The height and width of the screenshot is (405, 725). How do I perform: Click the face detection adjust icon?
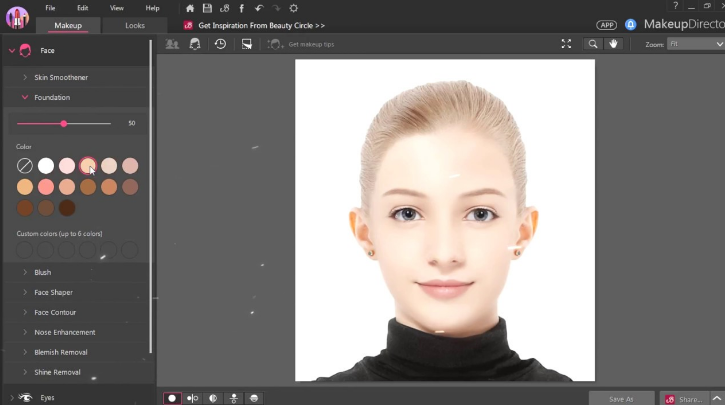[195, 44]
